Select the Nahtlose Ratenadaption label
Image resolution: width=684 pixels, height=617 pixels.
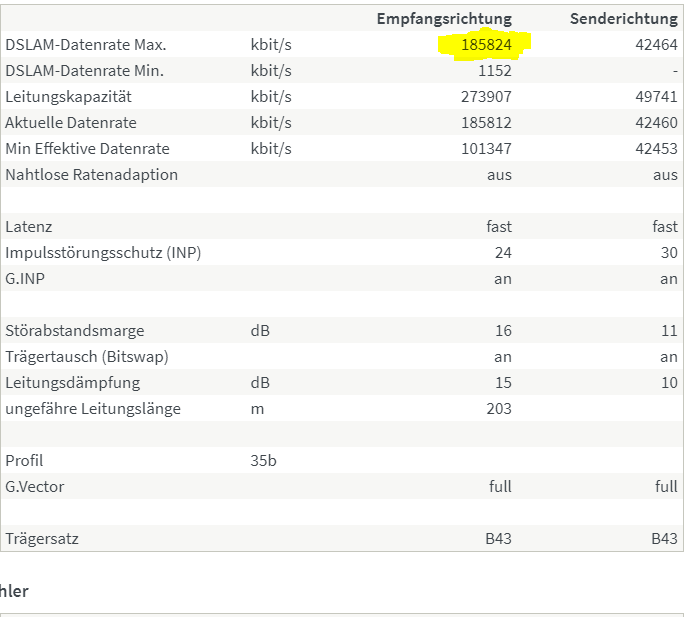[x=92, y=175]
